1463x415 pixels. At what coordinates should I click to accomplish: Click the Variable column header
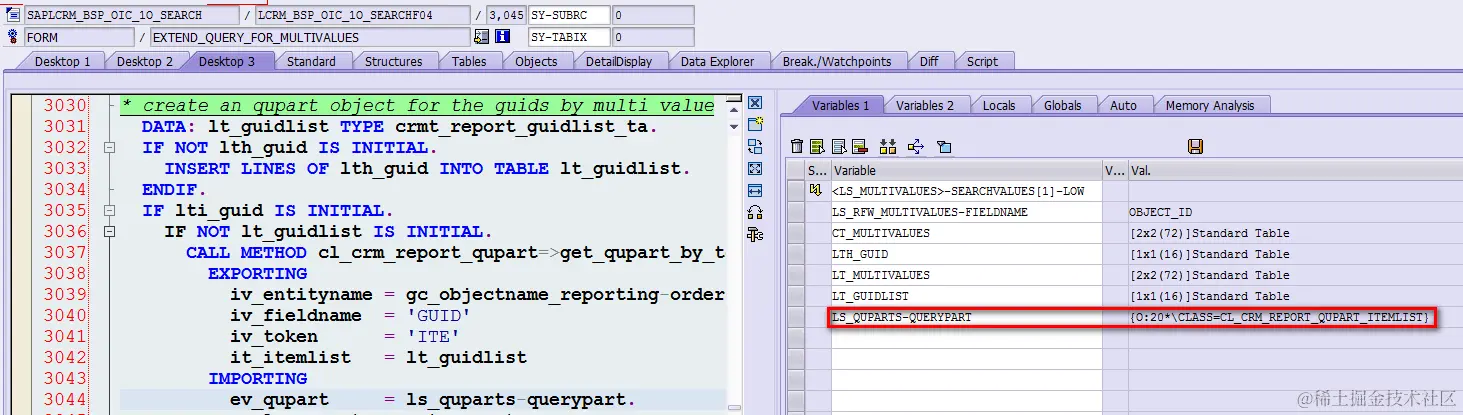coord(966,170)
